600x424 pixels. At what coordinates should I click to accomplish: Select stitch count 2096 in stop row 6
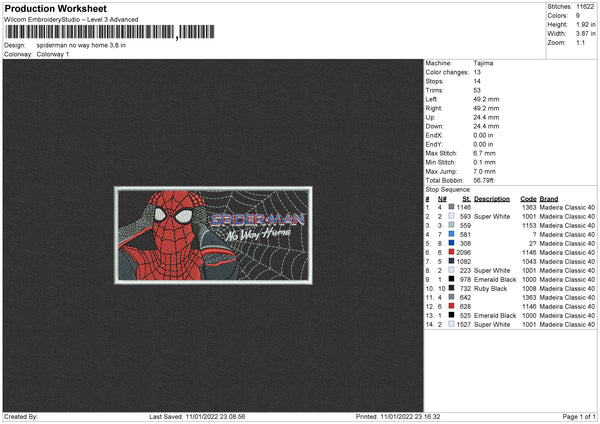[x=464, y=253]
